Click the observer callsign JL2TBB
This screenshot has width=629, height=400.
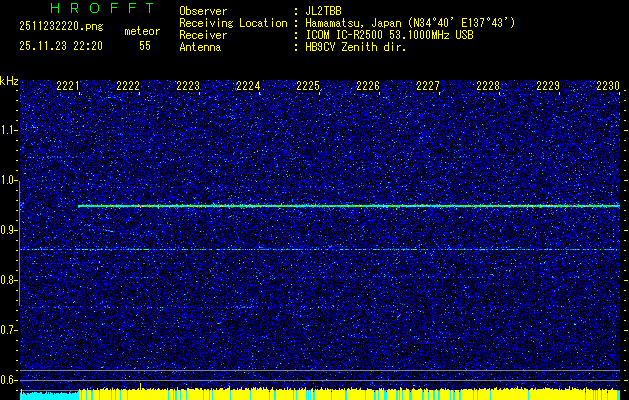[326, 10]
